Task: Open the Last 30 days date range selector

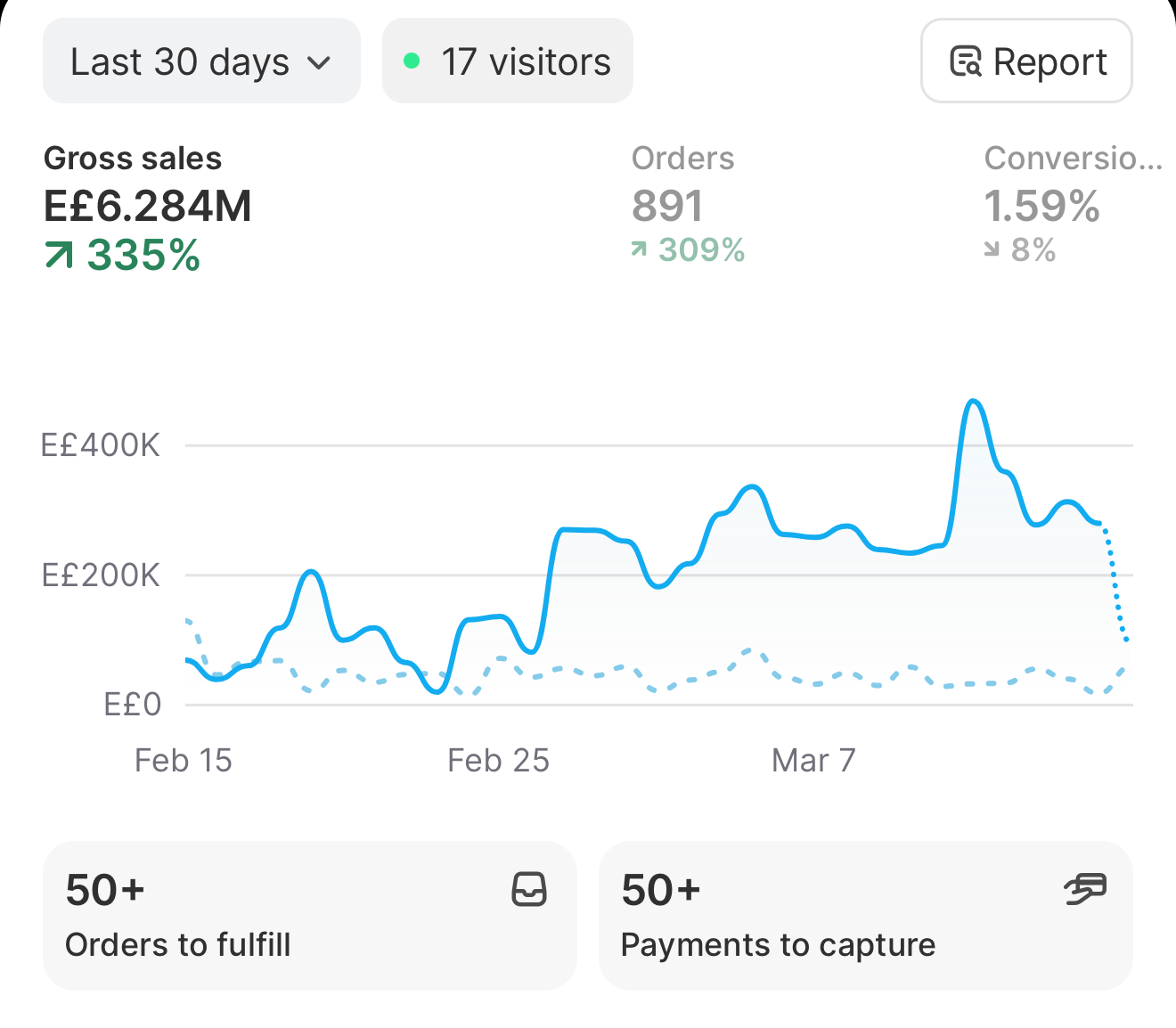Action: [x=201, y=61]
